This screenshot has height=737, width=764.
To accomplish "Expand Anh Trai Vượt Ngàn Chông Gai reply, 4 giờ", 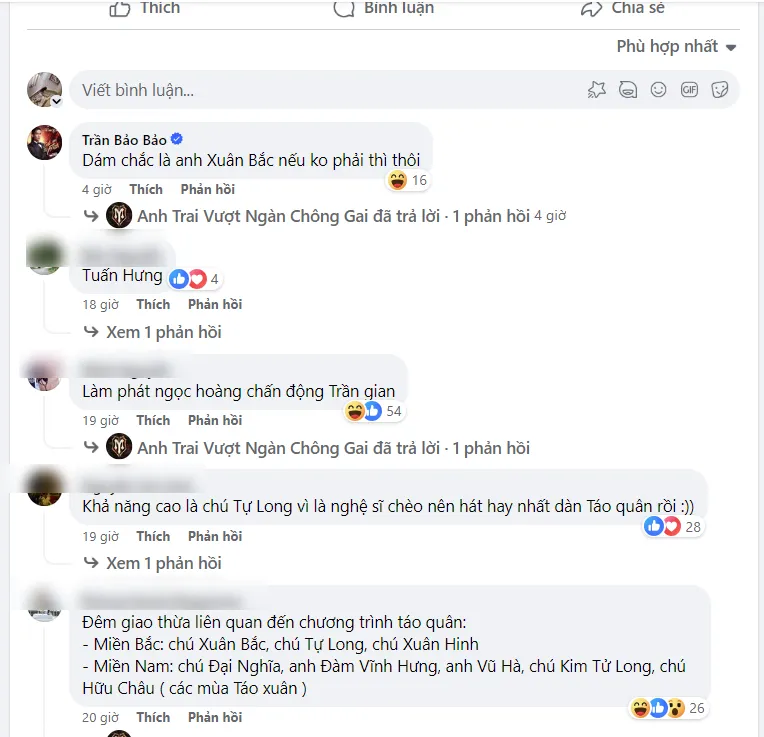I will coord(333,216).
